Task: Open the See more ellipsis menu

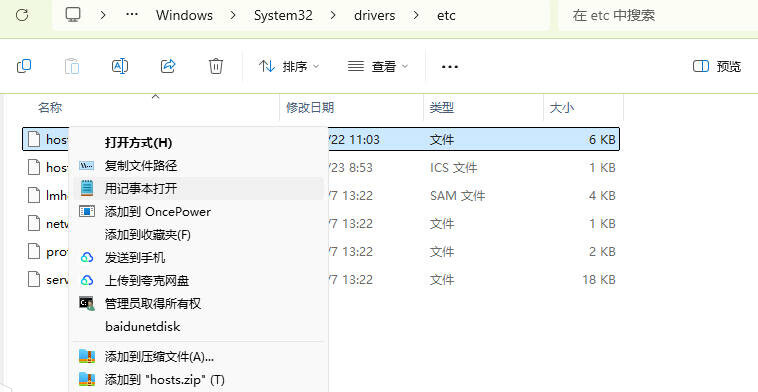Action: (x=450, y=67)
